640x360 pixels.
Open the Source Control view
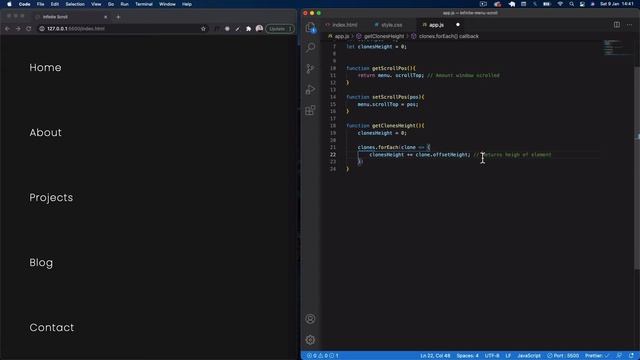pyautogui.click(x=310, y=69)
